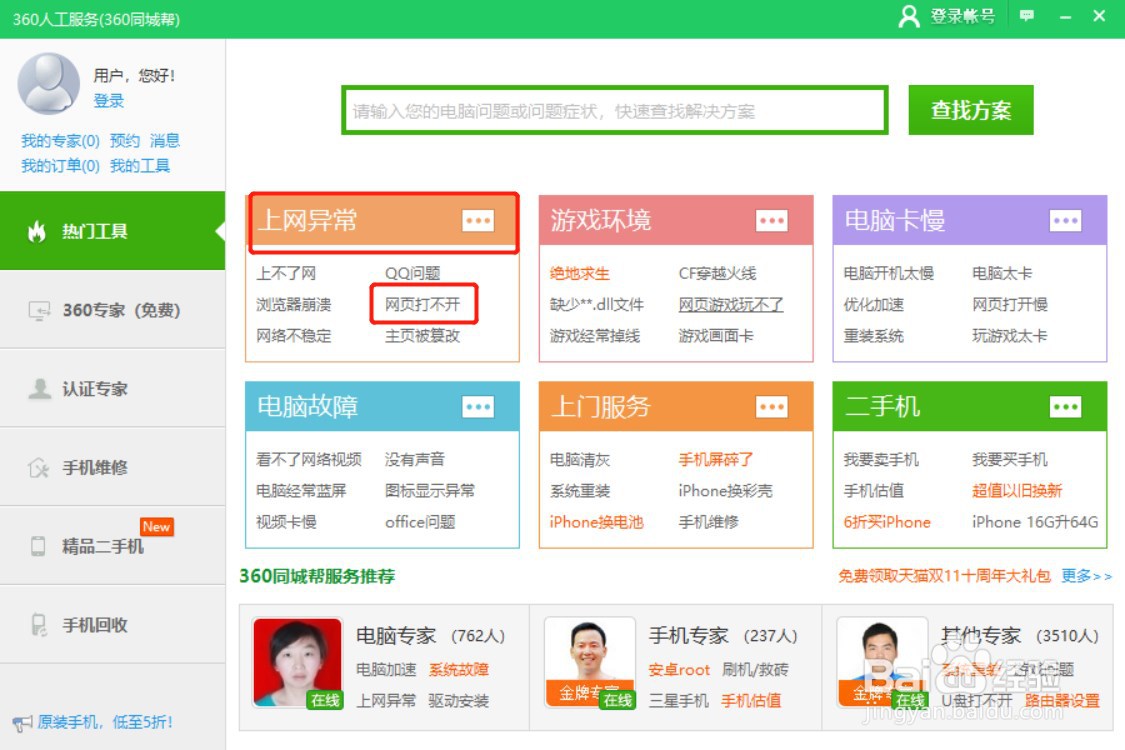
Task: Click the 上网异常 card header
Action: coord(382,220)
